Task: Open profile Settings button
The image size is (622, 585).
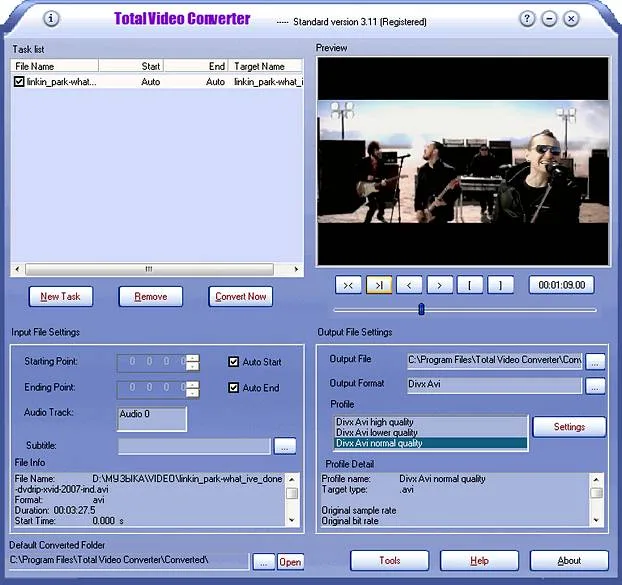Action: 569,427
